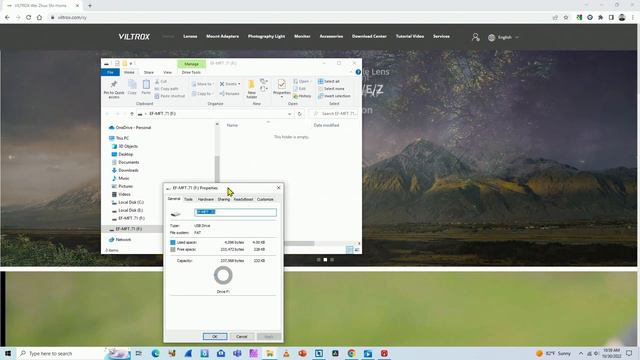The height and width of the screenshot is (360, 640).
Task: Click the Manage contextual tab
Action: point(191,64)
